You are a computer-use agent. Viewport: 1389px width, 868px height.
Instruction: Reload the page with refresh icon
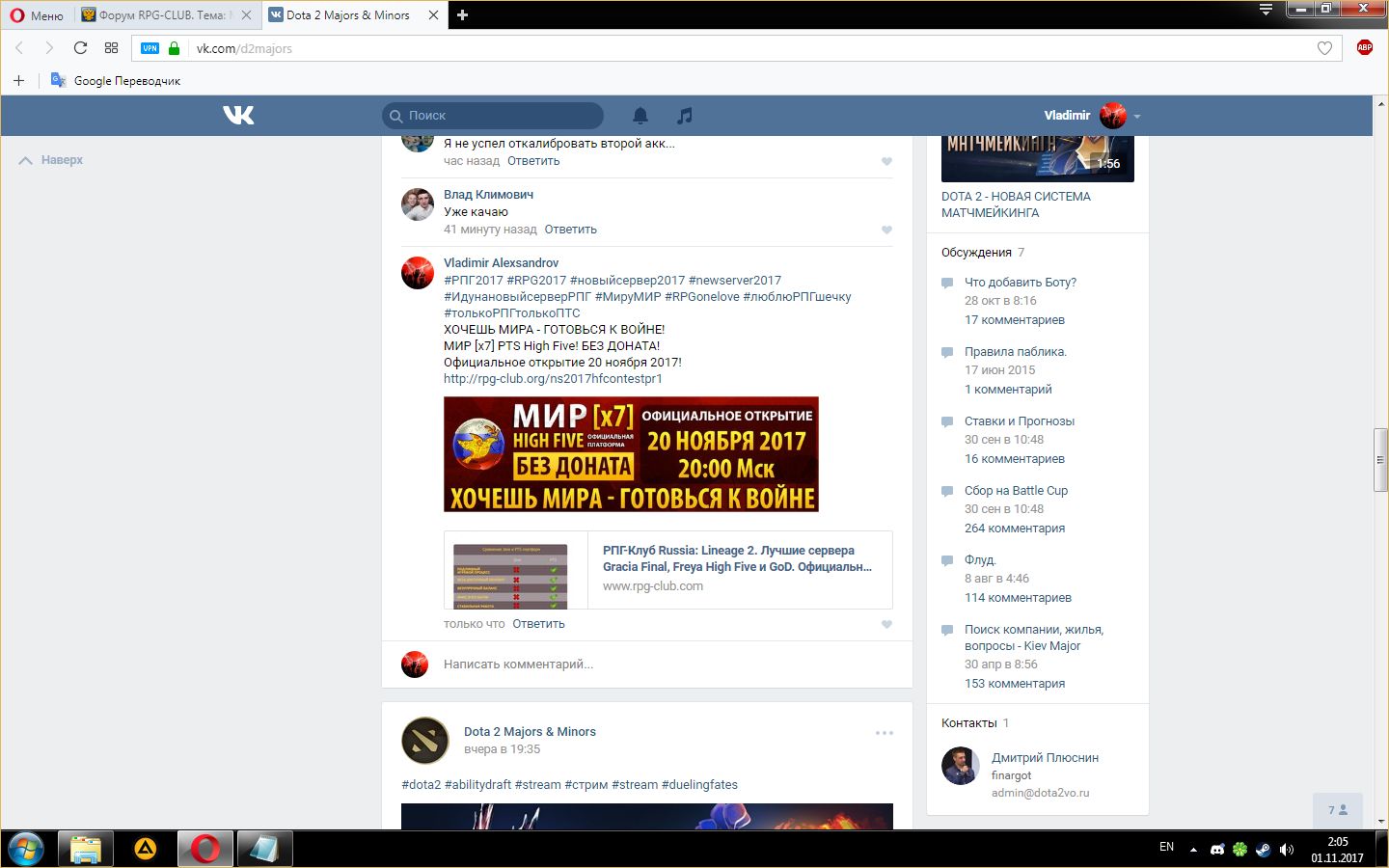pyautogui.click(x=80, y=48)
